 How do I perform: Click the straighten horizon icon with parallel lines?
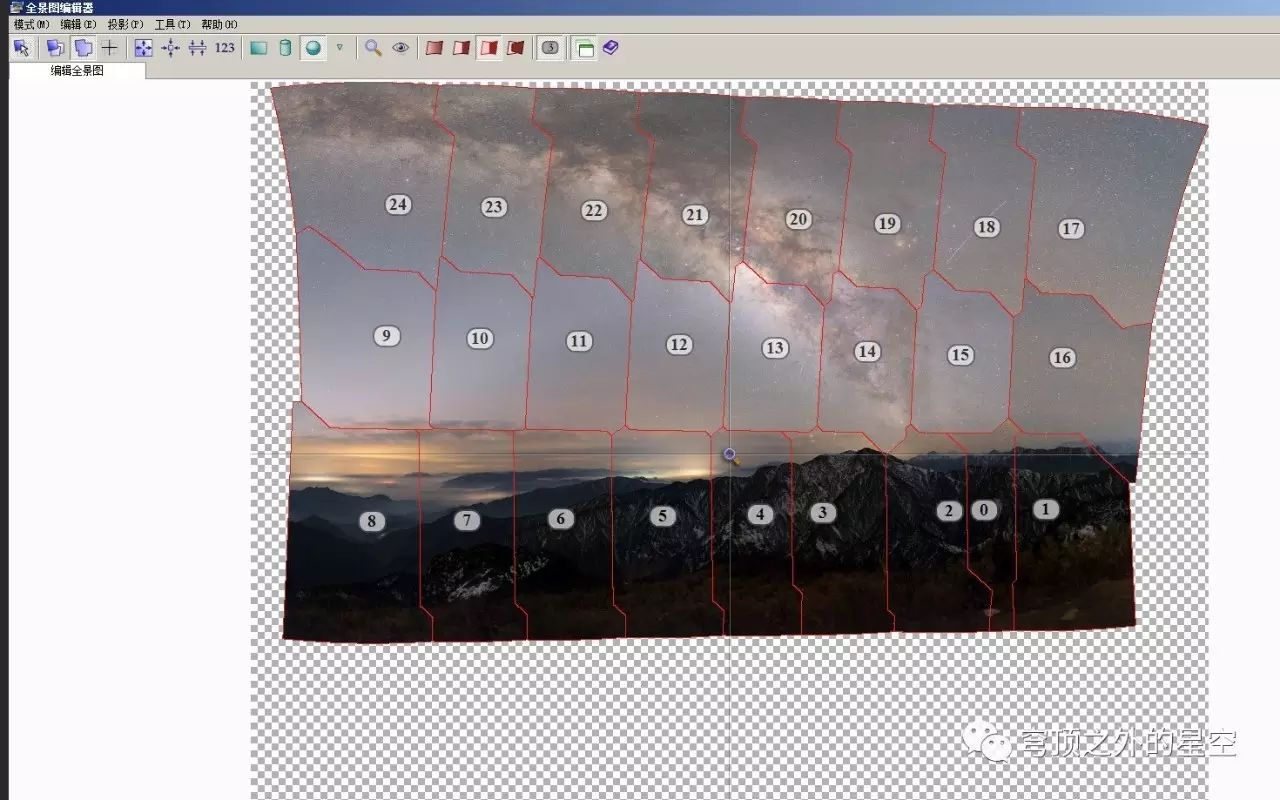[x=197, y=48]
